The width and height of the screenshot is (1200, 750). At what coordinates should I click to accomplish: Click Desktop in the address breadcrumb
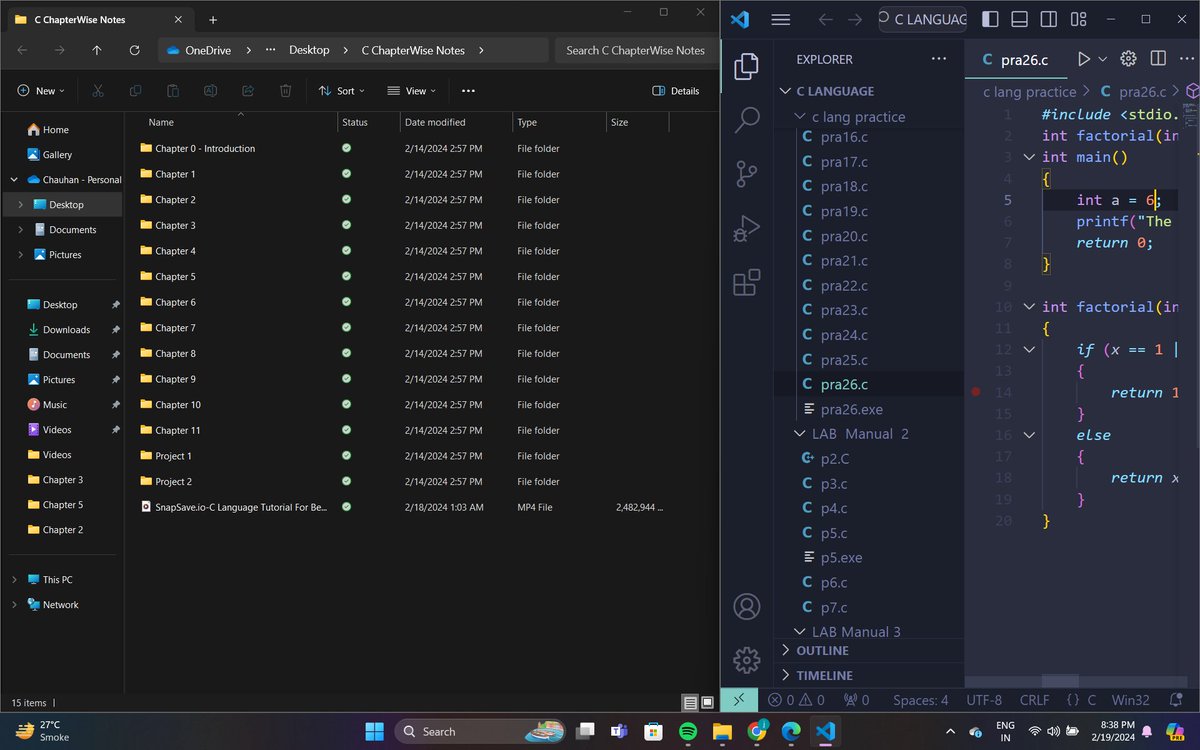pos(309,50)
